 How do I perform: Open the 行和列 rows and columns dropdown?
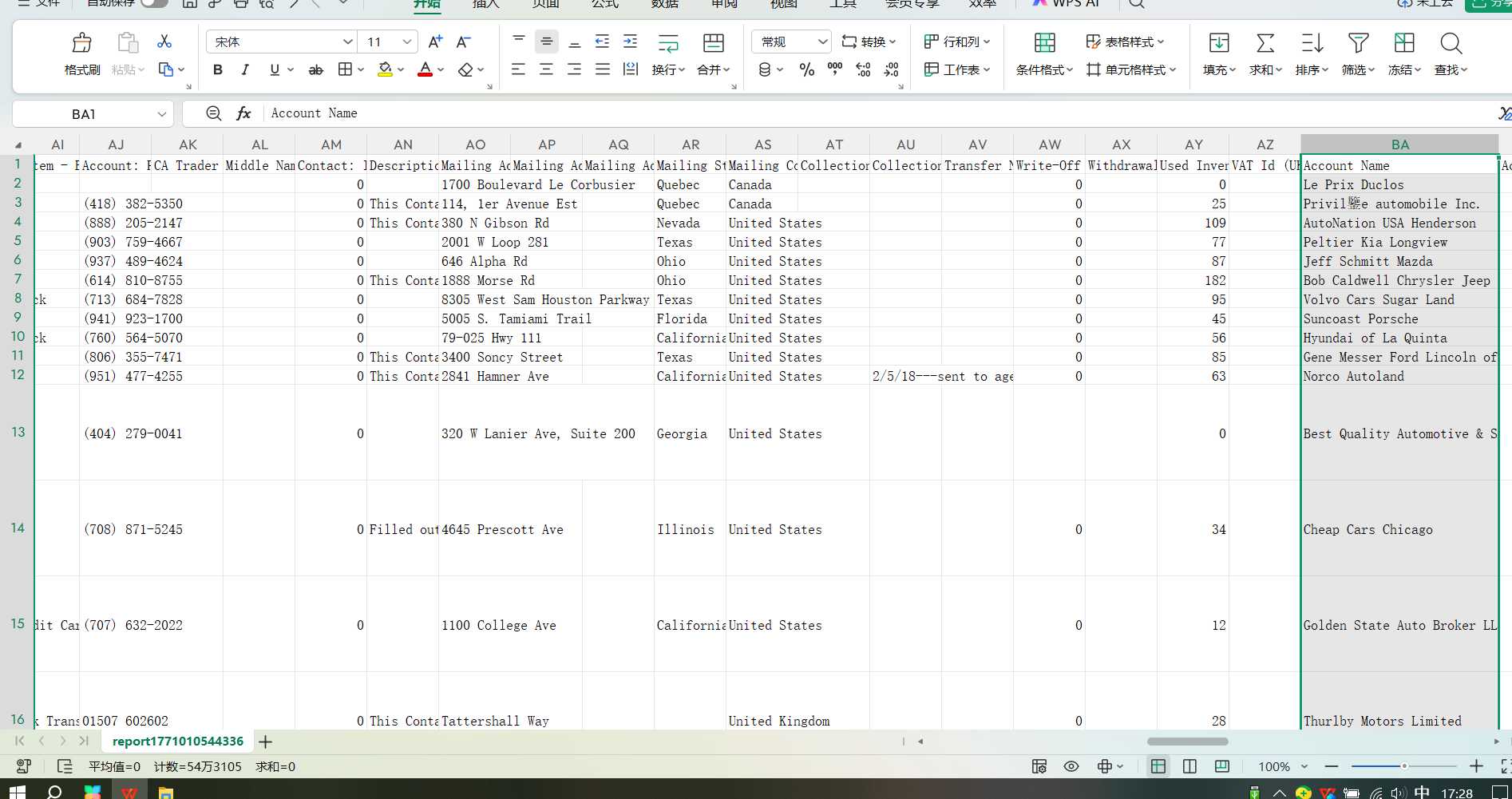[x=956, y=42]
